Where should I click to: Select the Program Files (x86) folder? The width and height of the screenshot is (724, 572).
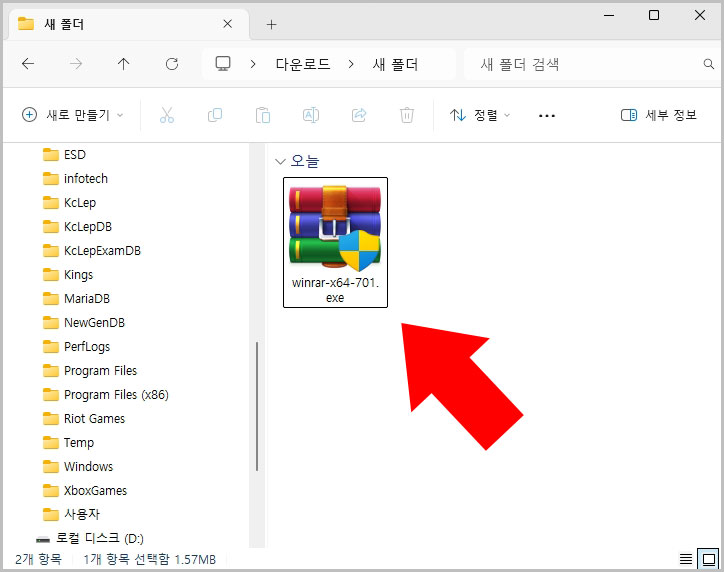click(x=105, y=395)
